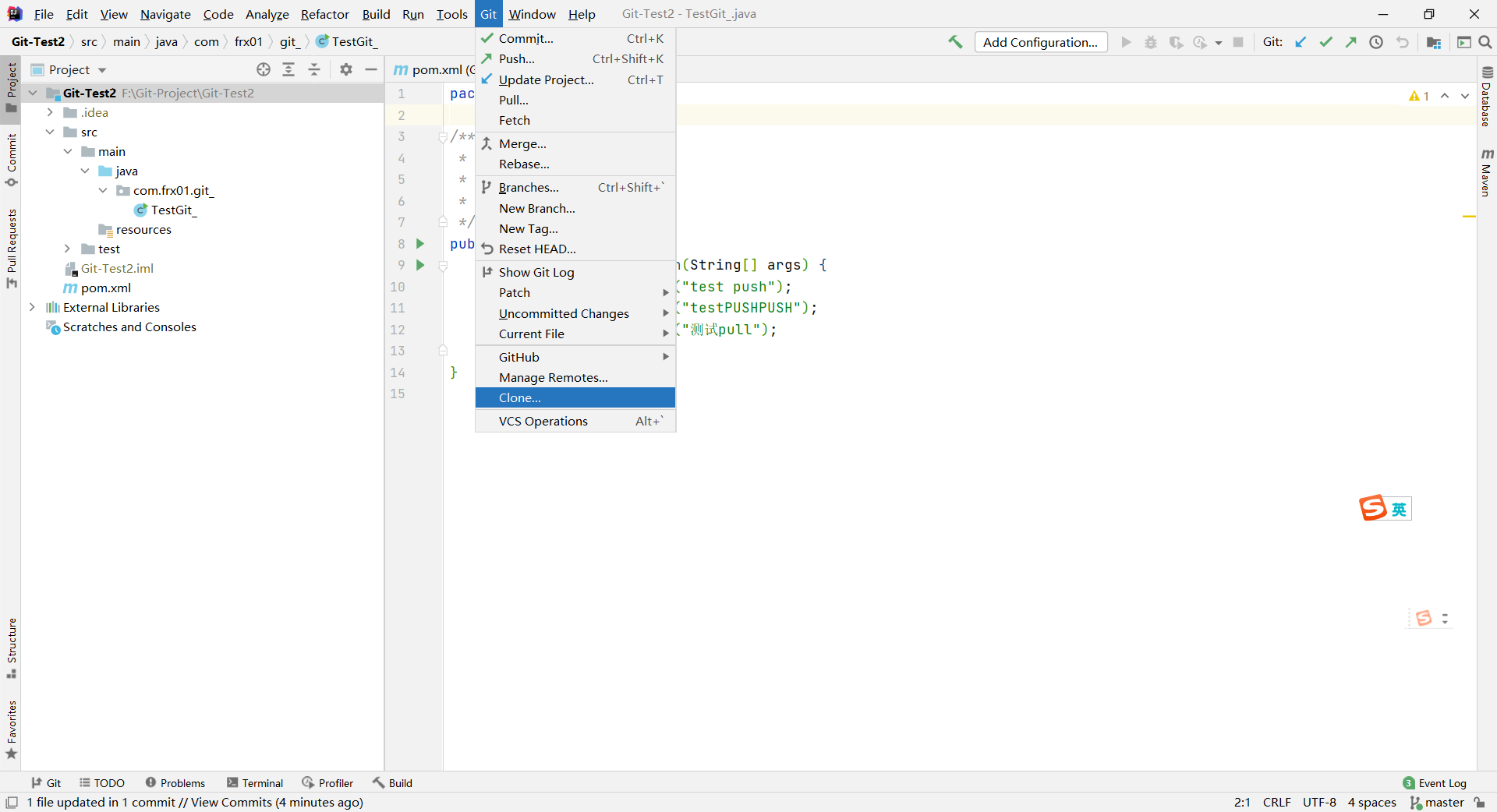
Task: Jump to next highlighted error arrow
Action: tap(1465, 96)
